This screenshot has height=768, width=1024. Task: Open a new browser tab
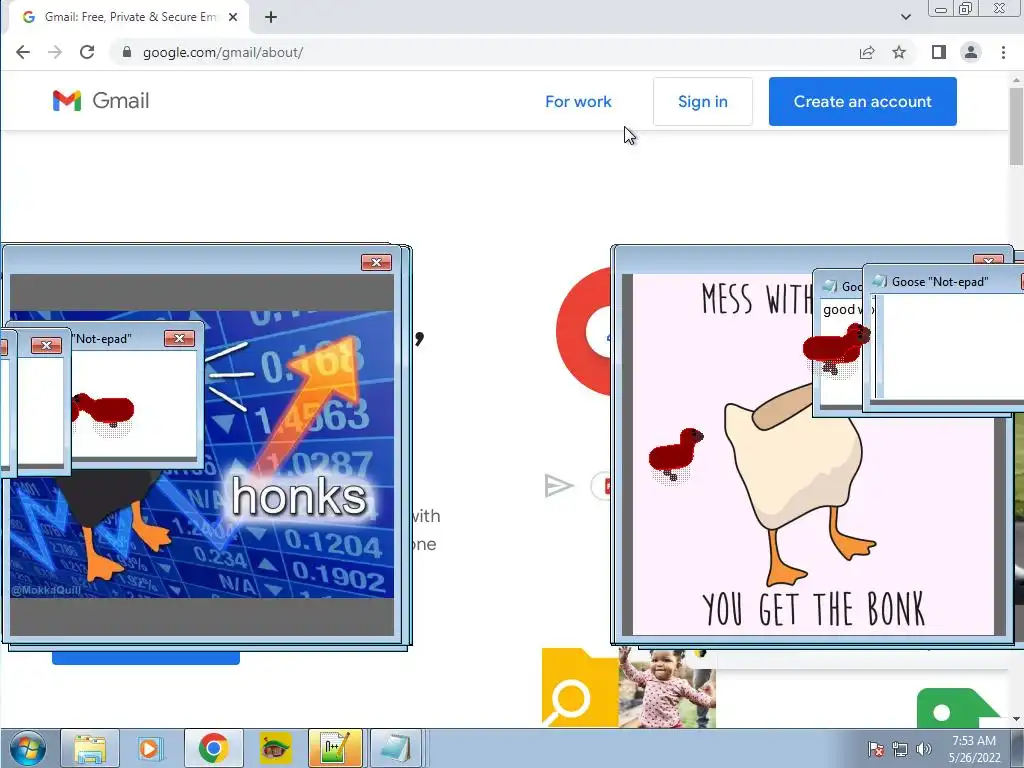point(271,17)
